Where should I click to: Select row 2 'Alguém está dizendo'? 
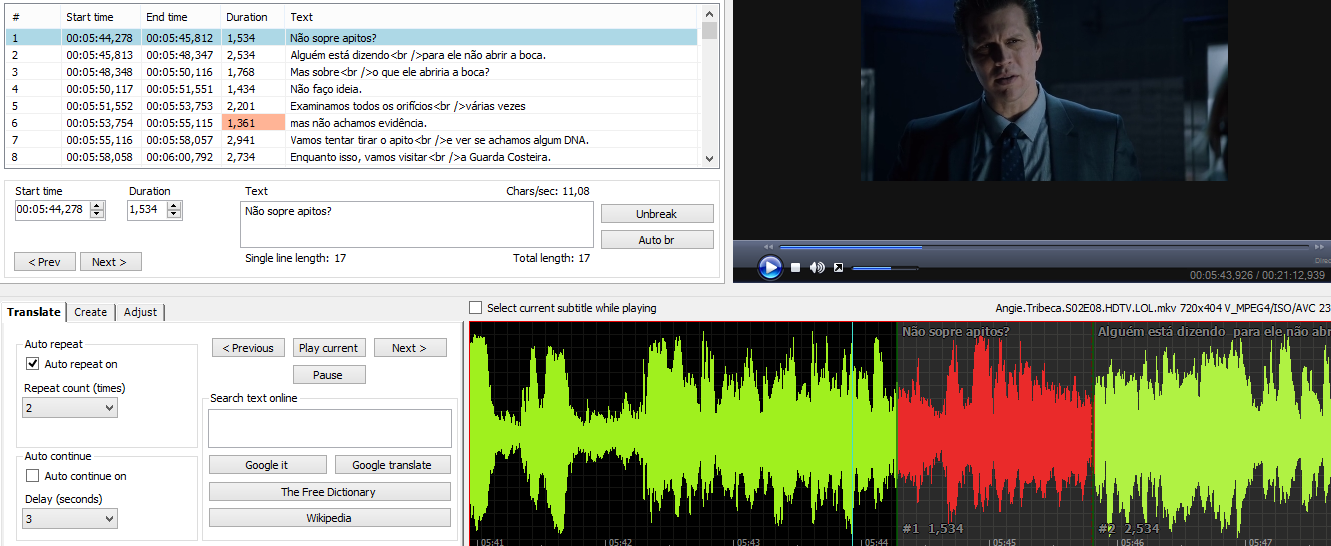pos(352,55)
